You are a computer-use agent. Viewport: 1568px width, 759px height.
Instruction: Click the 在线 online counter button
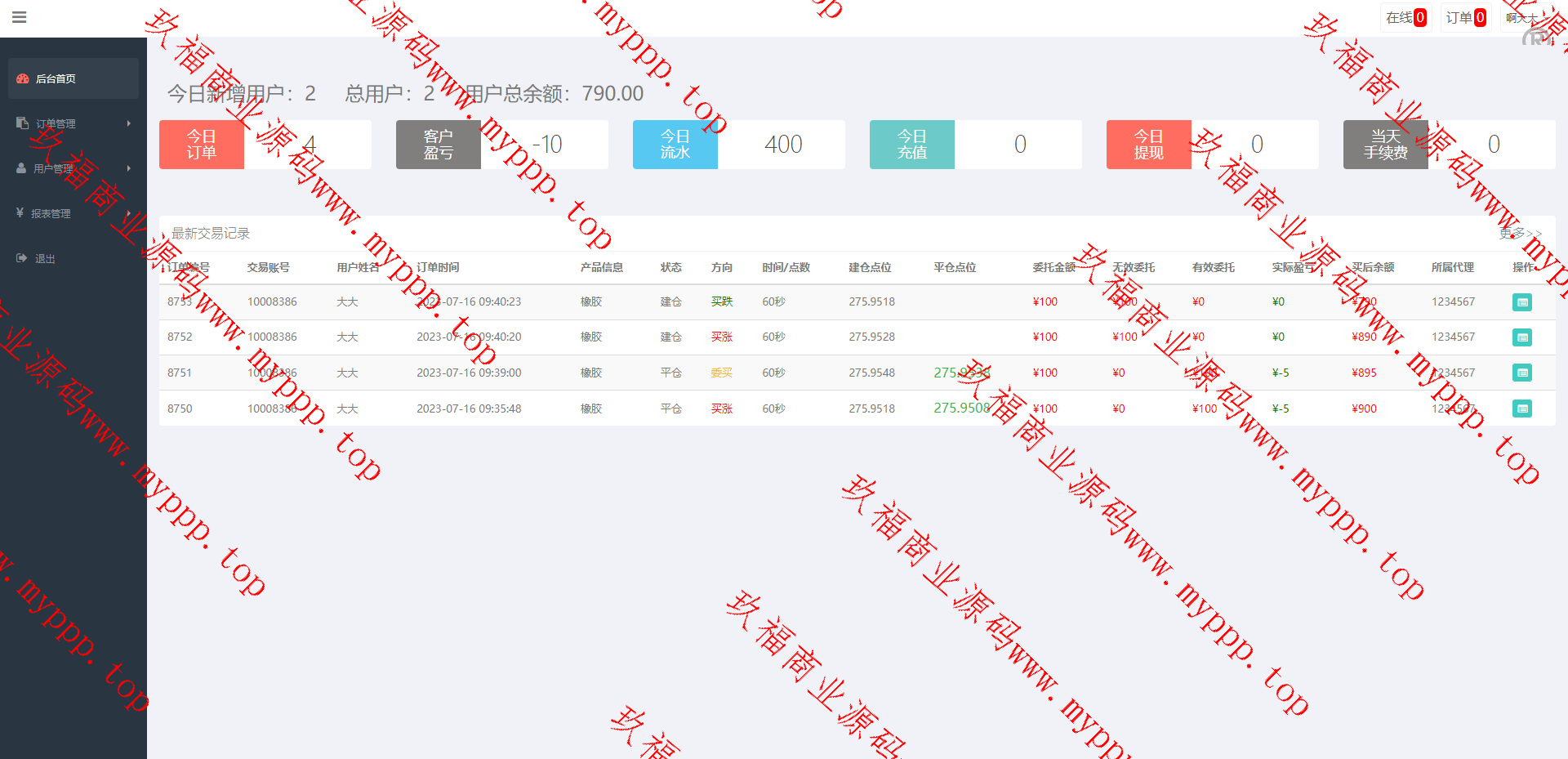click(1405, 18)
